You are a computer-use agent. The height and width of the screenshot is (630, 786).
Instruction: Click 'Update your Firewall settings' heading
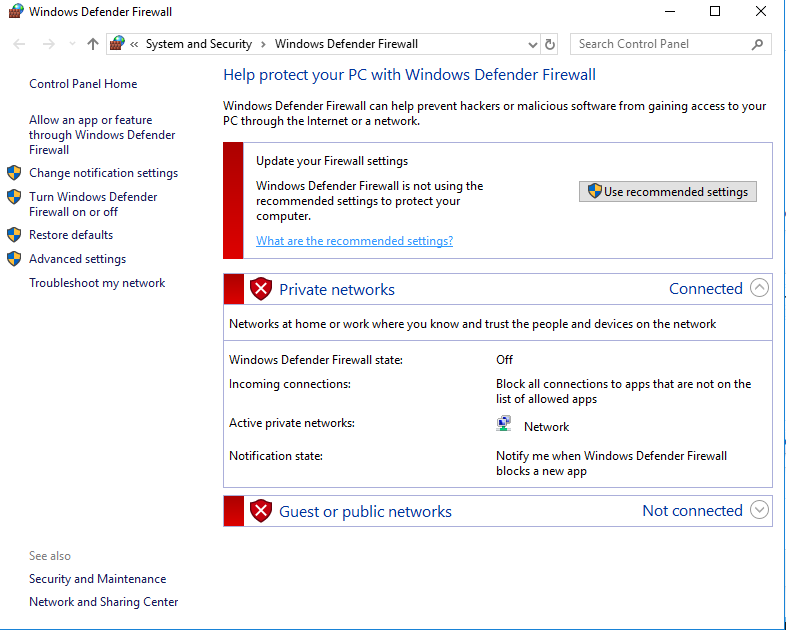coord(332,161)
